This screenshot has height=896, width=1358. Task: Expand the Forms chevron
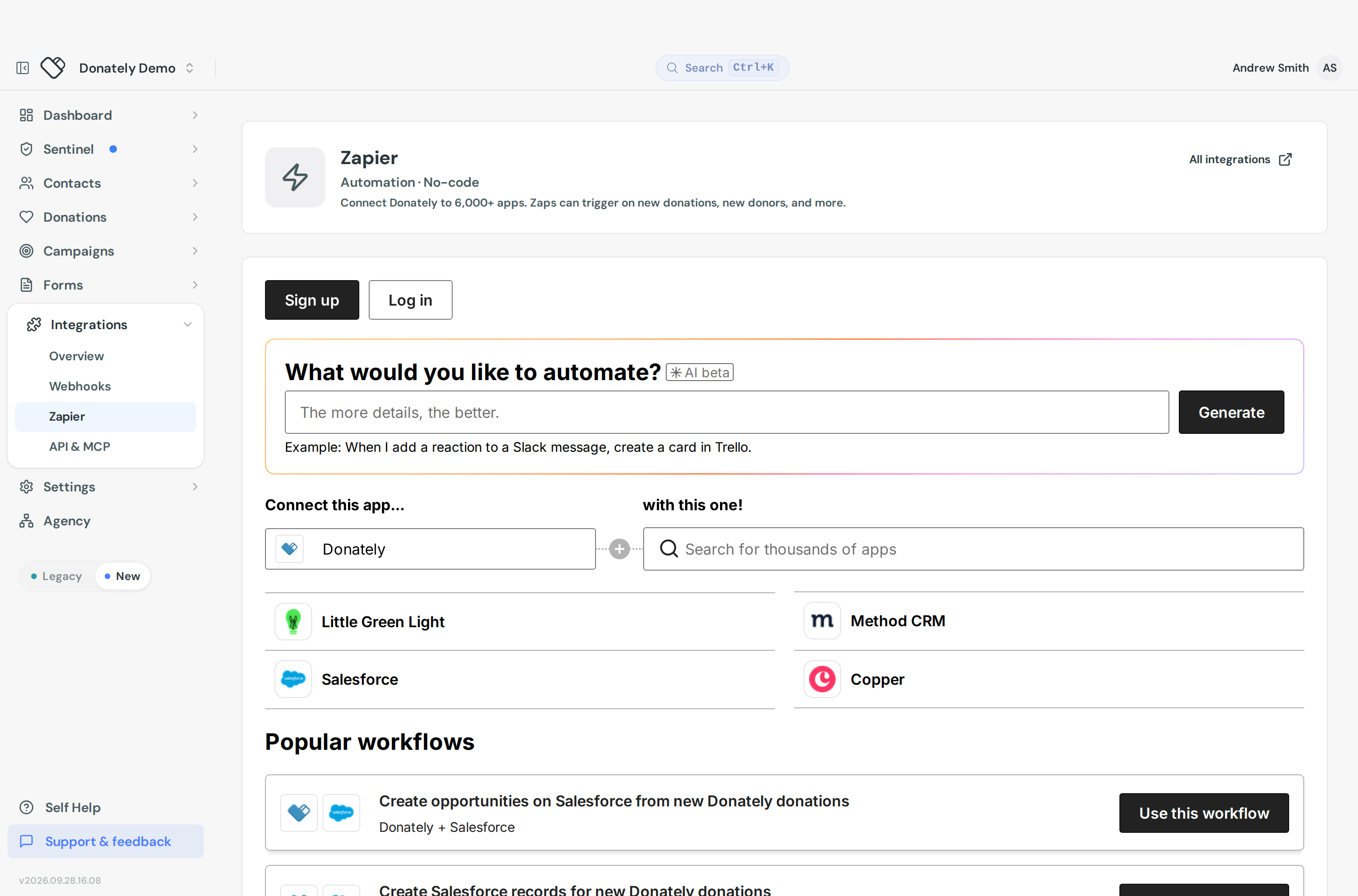195,285
